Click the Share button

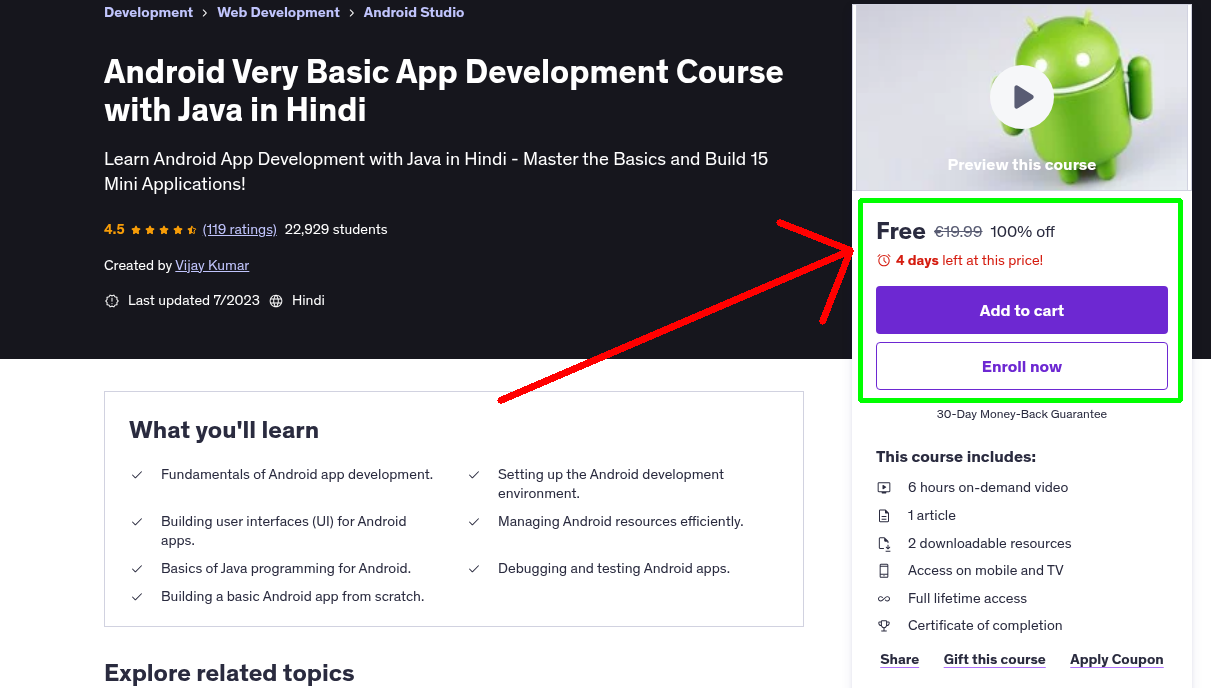[x=900, y=659]
